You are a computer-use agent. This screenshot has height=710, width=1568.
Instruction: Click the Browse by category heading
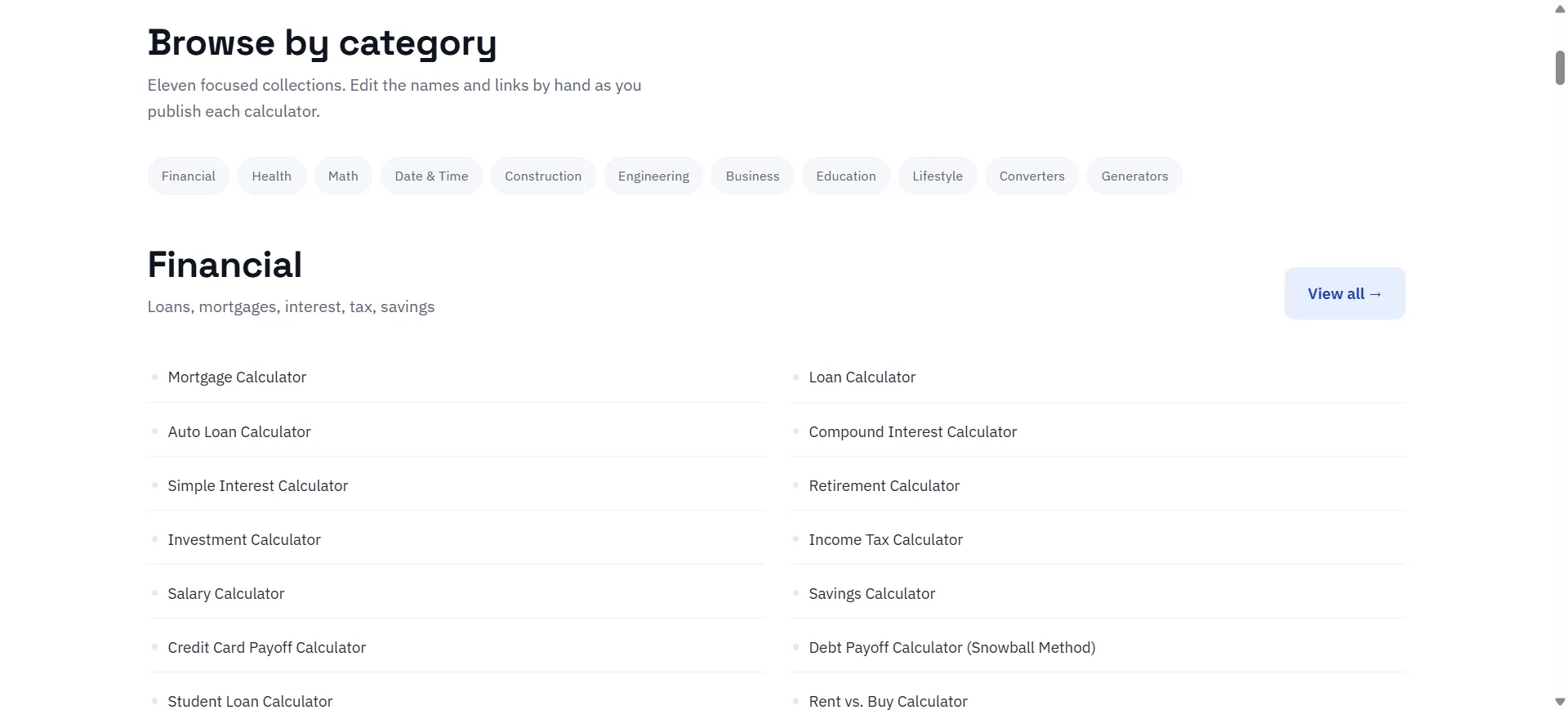tap(322, 42)
